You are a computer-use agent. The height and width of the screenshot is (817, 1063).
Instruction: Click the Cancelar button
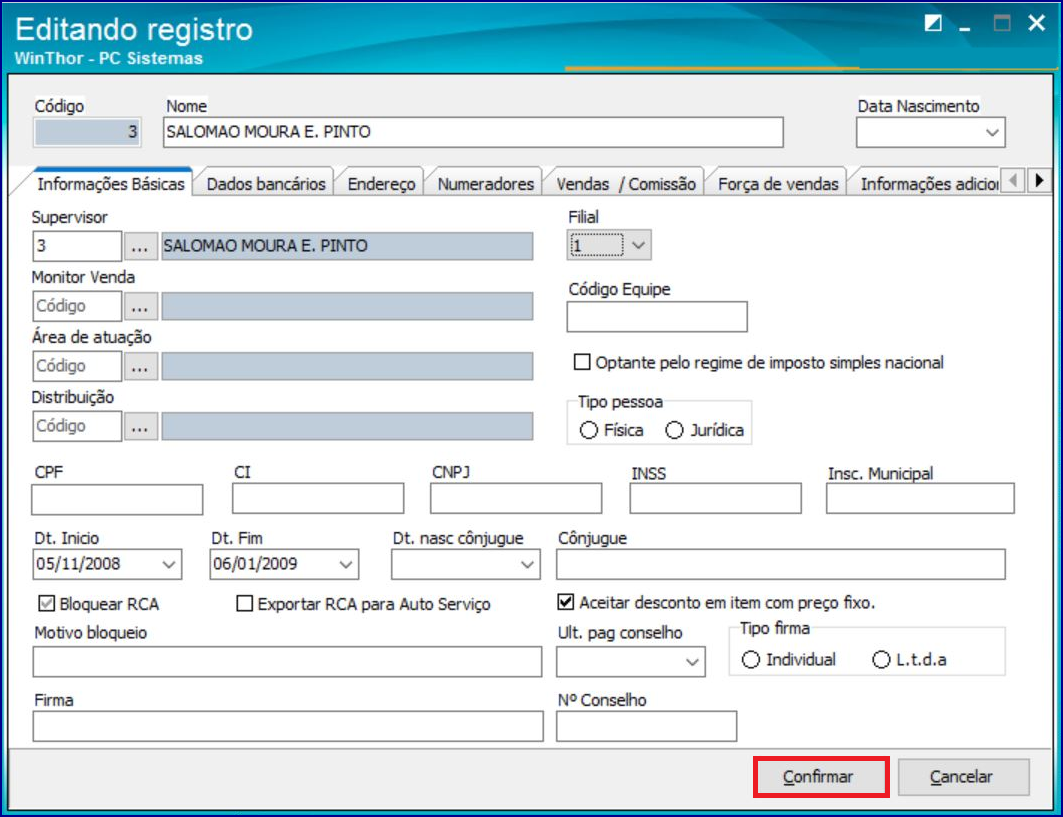click(x=963, y=776)
